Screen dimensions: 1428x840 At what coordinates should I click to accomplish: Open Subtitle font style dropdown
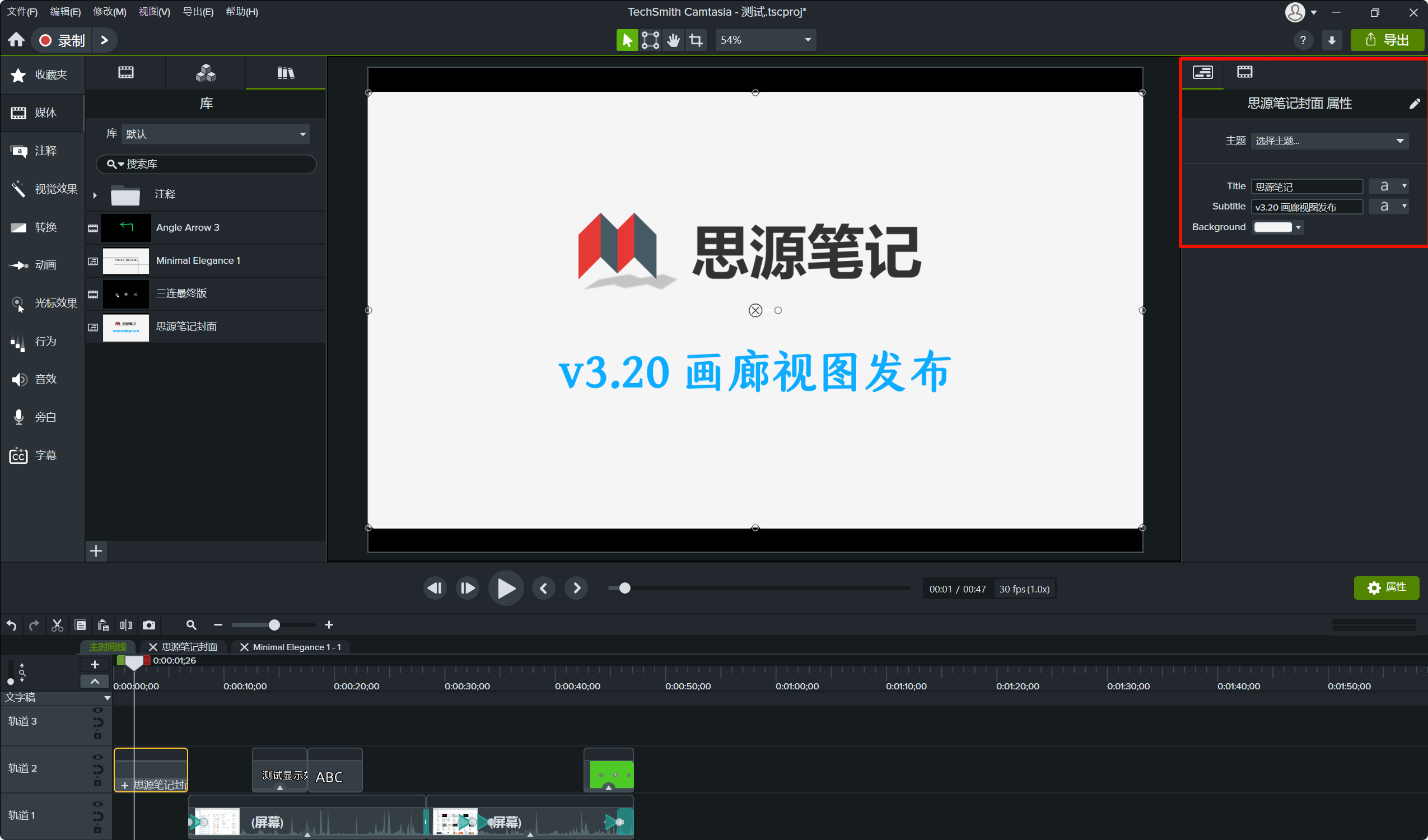coord(1388,206)
